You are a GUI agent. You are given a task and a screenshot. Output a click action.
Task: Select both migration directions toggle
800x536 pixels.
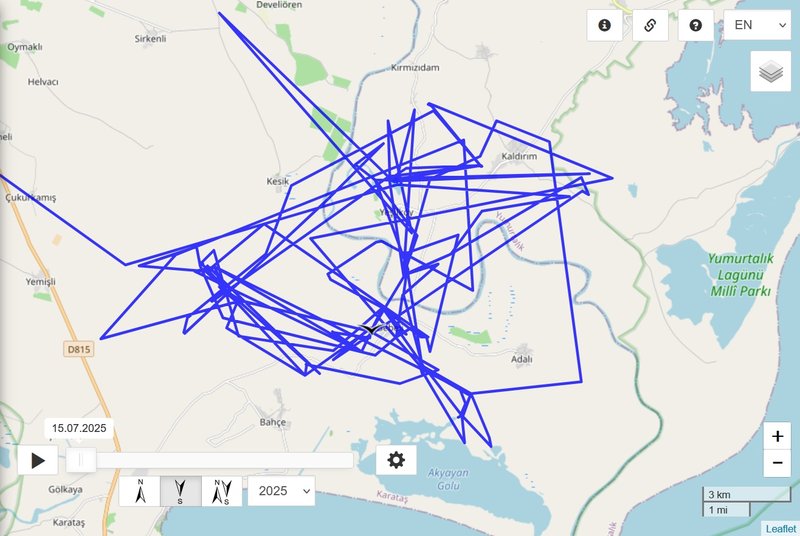click(222, 491)
